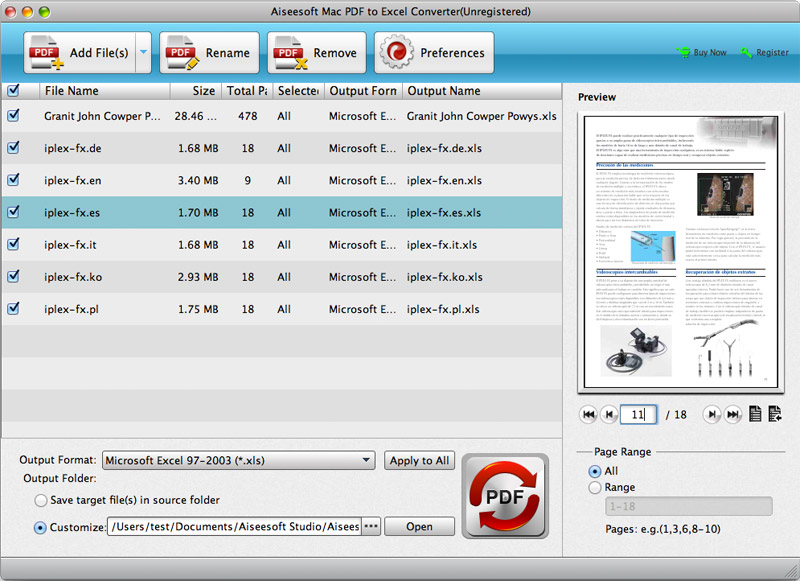Screen dimensions: 800x581
Task: Toggle the select-all header checkbox
Action: 13,90
